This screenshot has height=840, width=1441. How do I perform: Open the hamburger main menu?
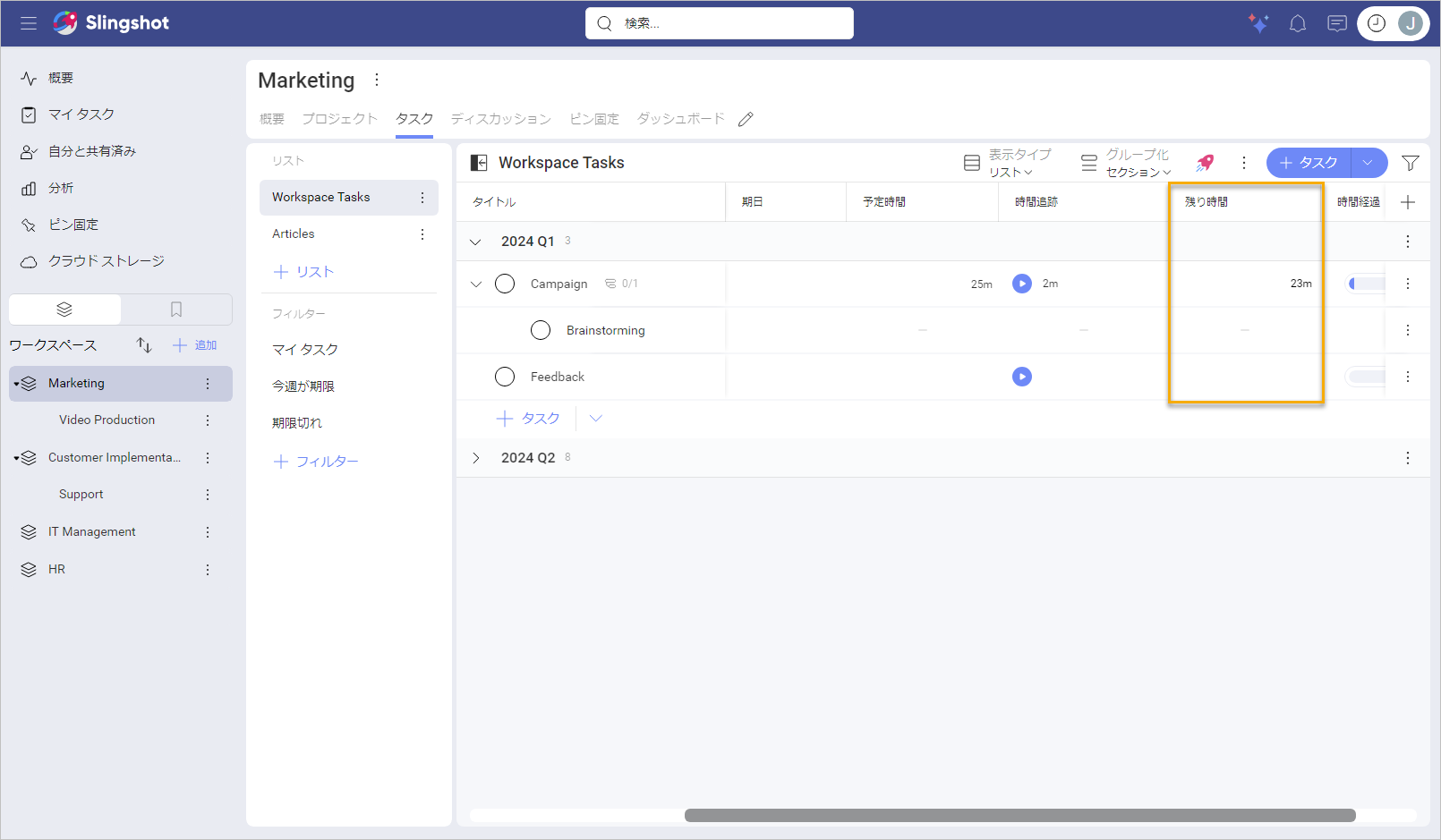[x=29, y=23]
